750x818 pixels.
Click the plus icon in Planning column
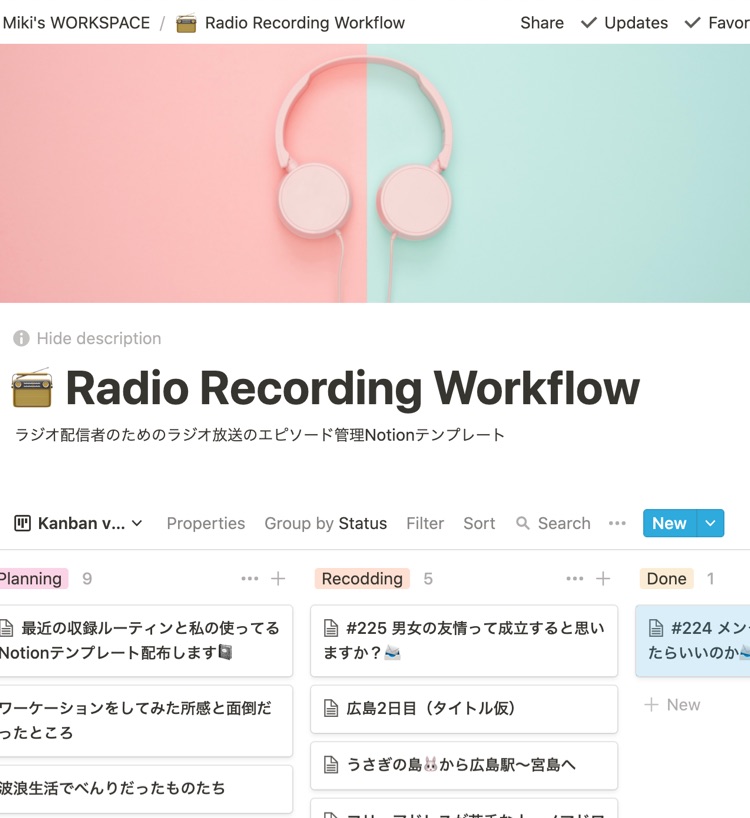pos(278,578)
